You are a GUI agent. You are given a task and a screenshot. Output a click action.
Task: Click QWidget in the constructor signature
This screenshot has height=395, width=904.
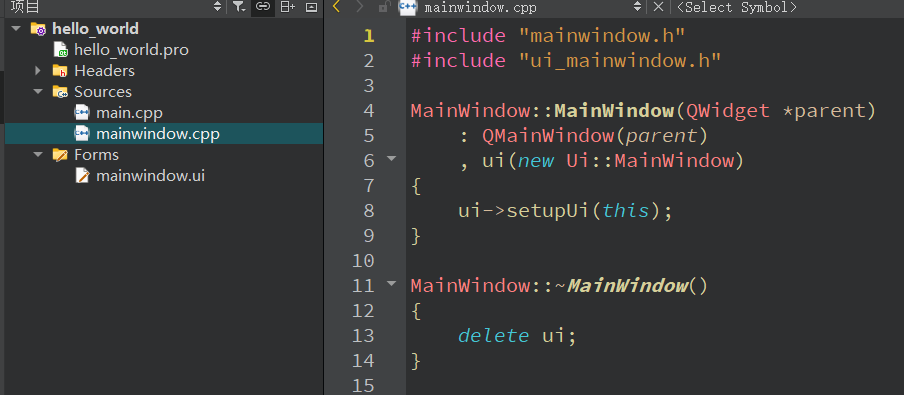728,111
